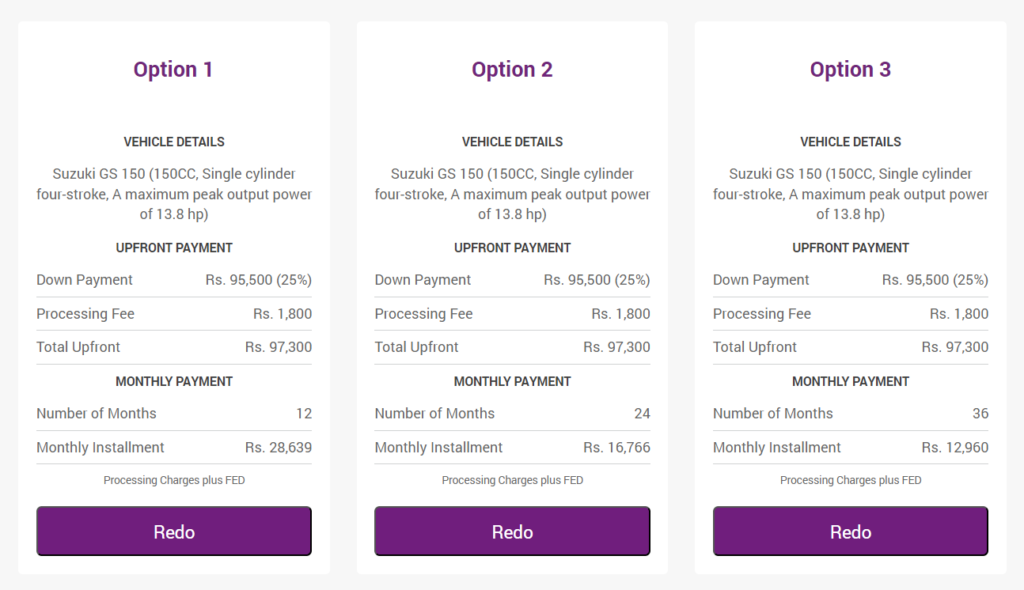Screen dimensions: 1024x590
Task: Click Option 1 monthly installment Rs. 28,639
Action: [278, 448]
